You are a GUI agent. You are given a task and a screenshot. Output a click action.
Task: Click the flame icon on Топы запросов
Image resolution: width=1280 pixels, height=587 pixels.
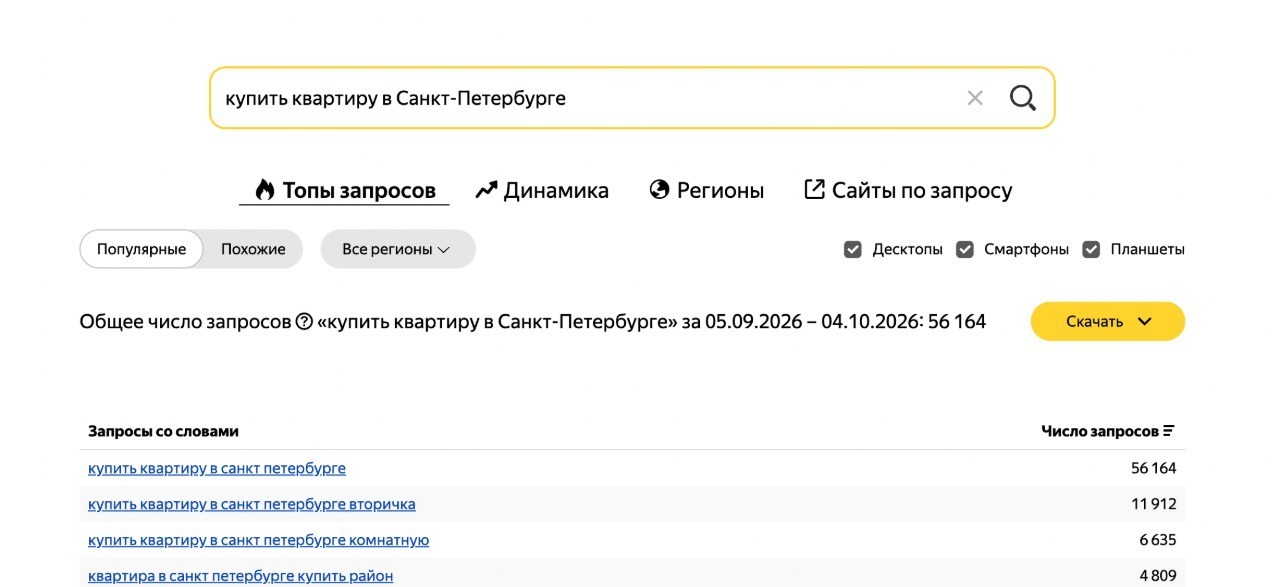pyautogui.click(x=264, y=190)
